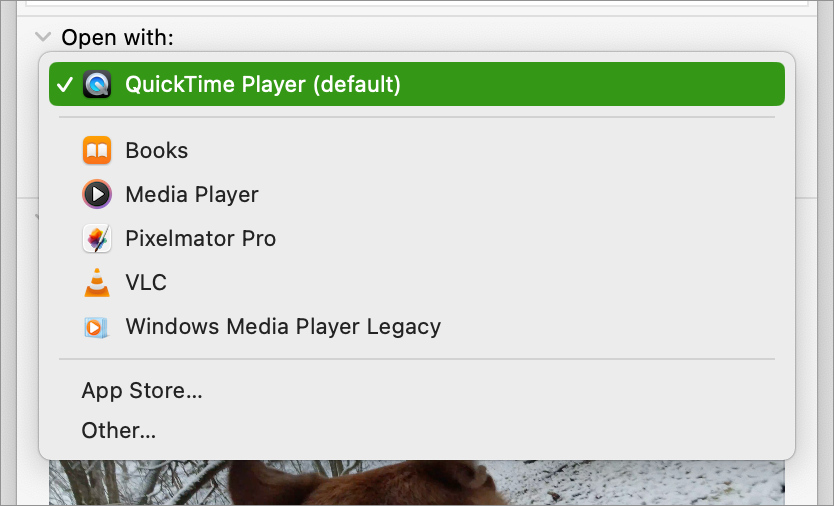The image size is (834, 506).
Task: Choose Books from the app list
Action: coord(417,150)
